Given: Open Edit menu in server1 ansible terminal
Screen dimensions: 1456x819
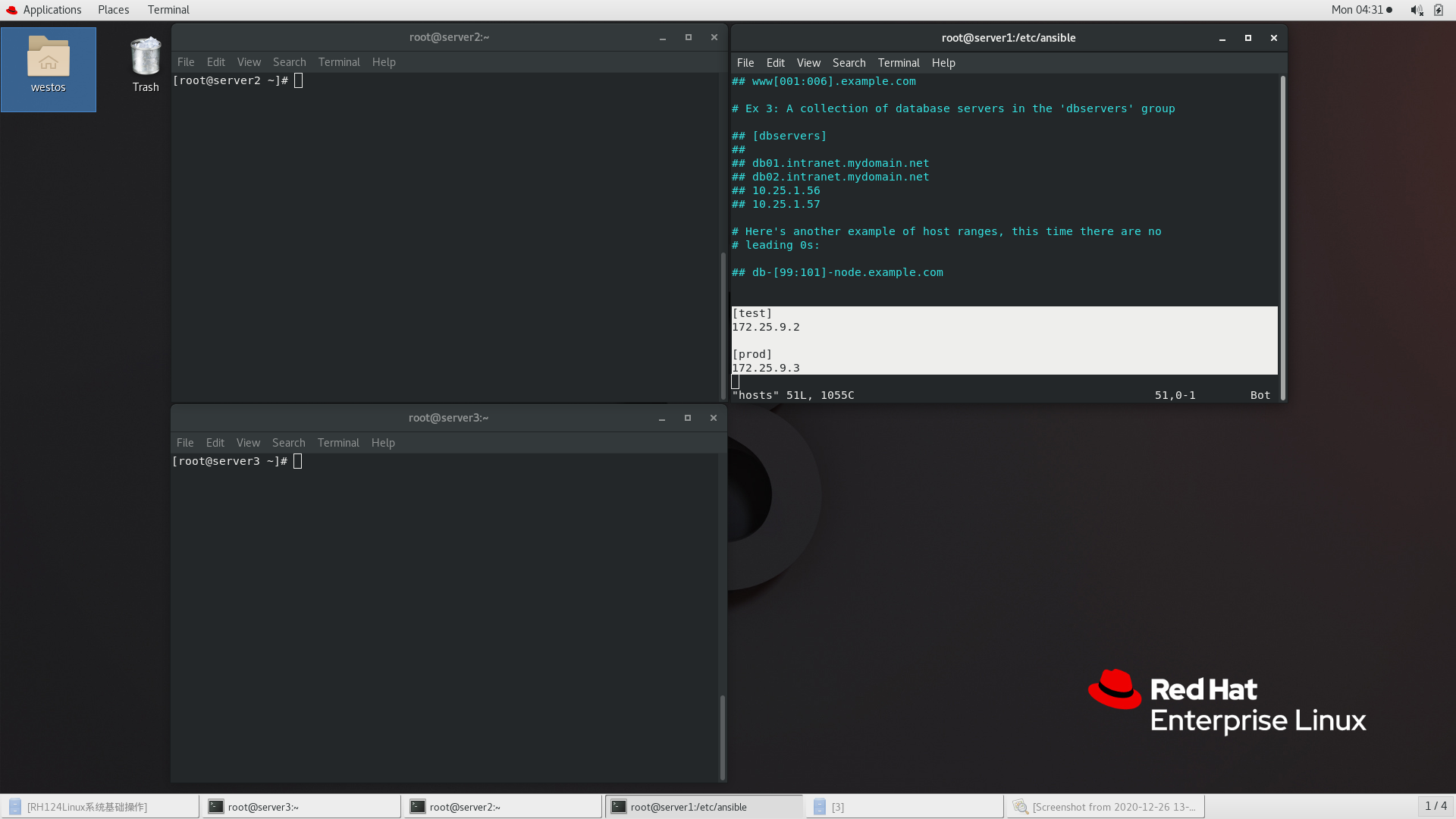Looking at the screenshot, I should (775, 63).
